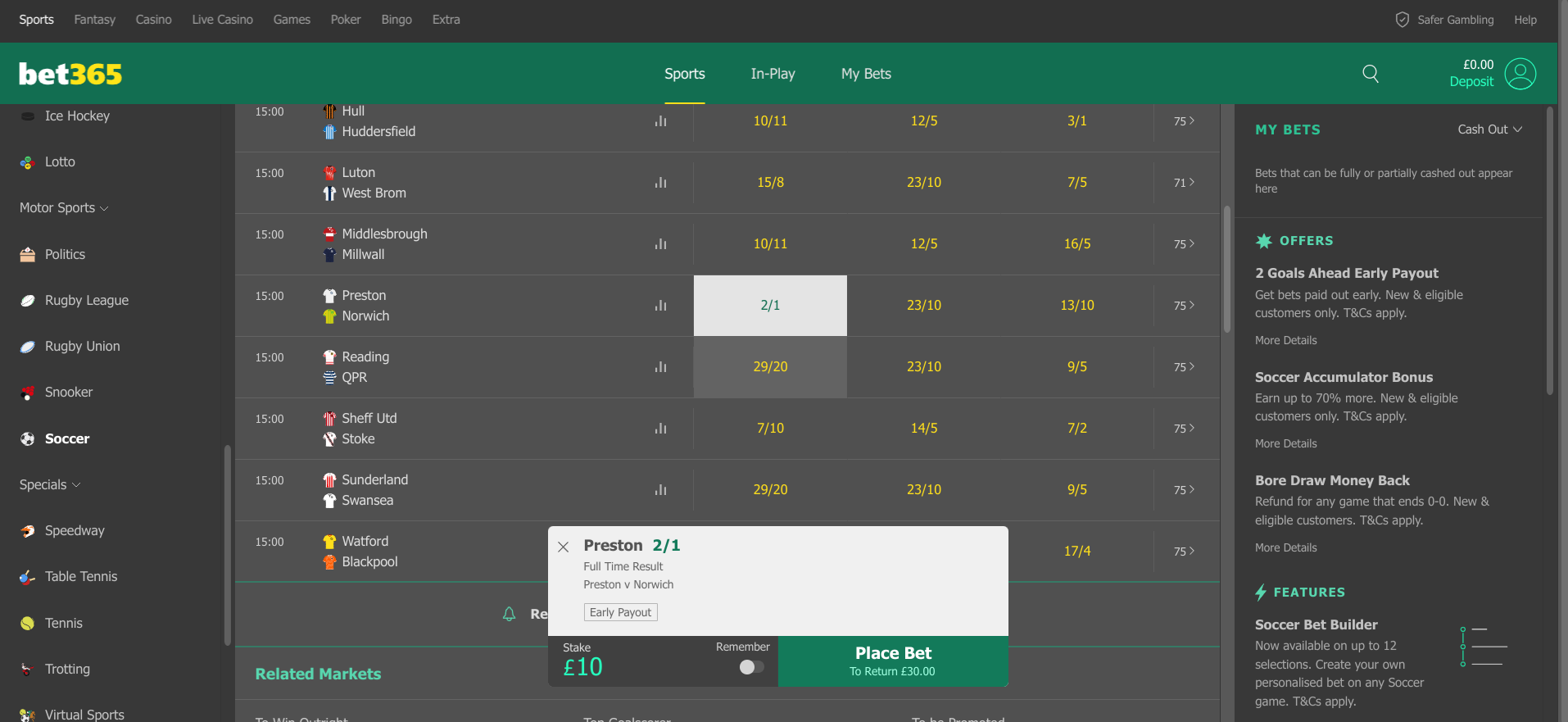Click the Deposit link
The image size is (1568, 722).
coord(1471,82)
